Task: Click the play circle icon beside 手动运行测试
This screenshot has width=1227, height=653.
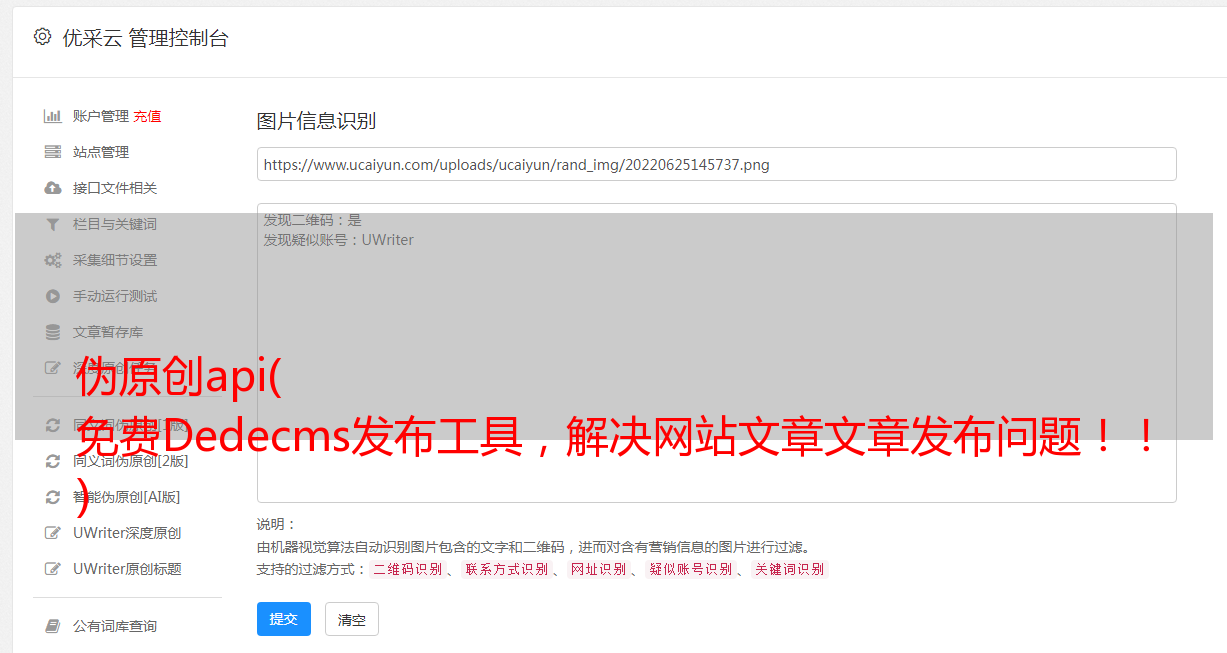Action: 53,296
